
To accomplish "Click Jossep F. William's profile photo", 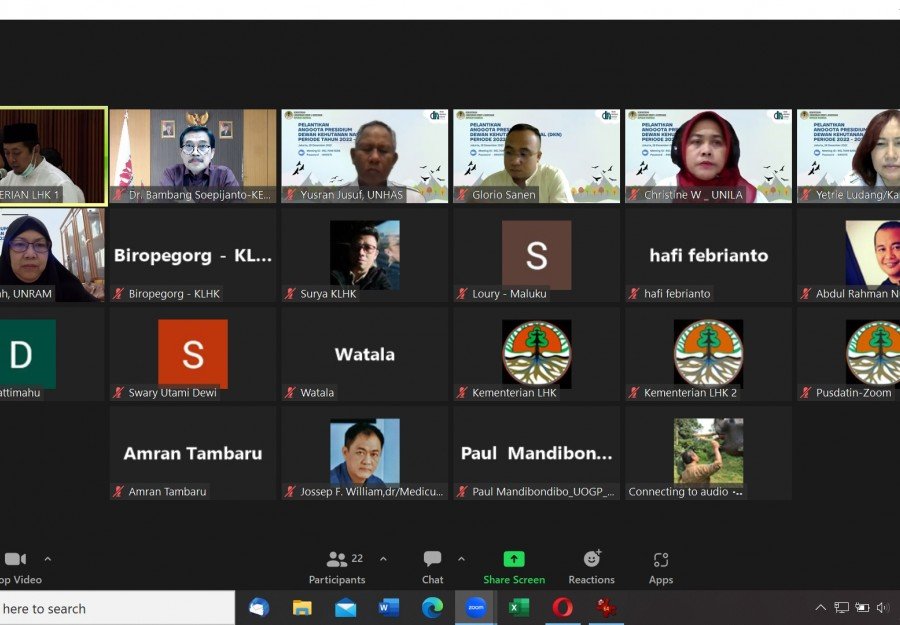I will click(364, 452).
